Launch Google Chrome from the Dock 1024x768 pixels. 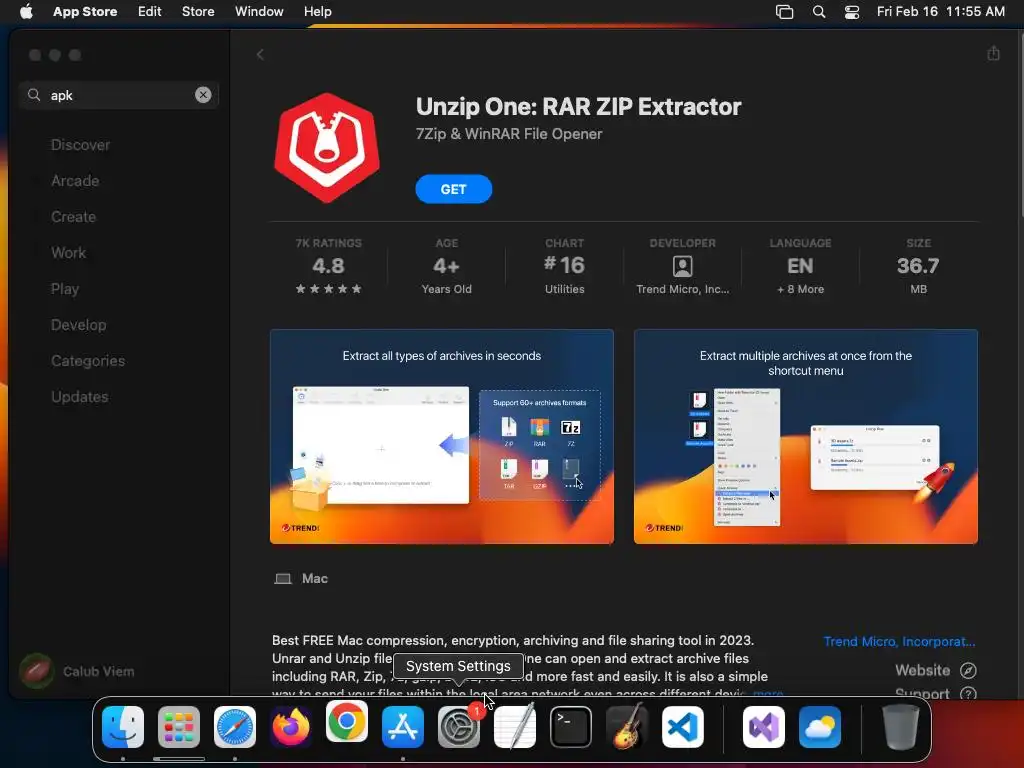347,722
